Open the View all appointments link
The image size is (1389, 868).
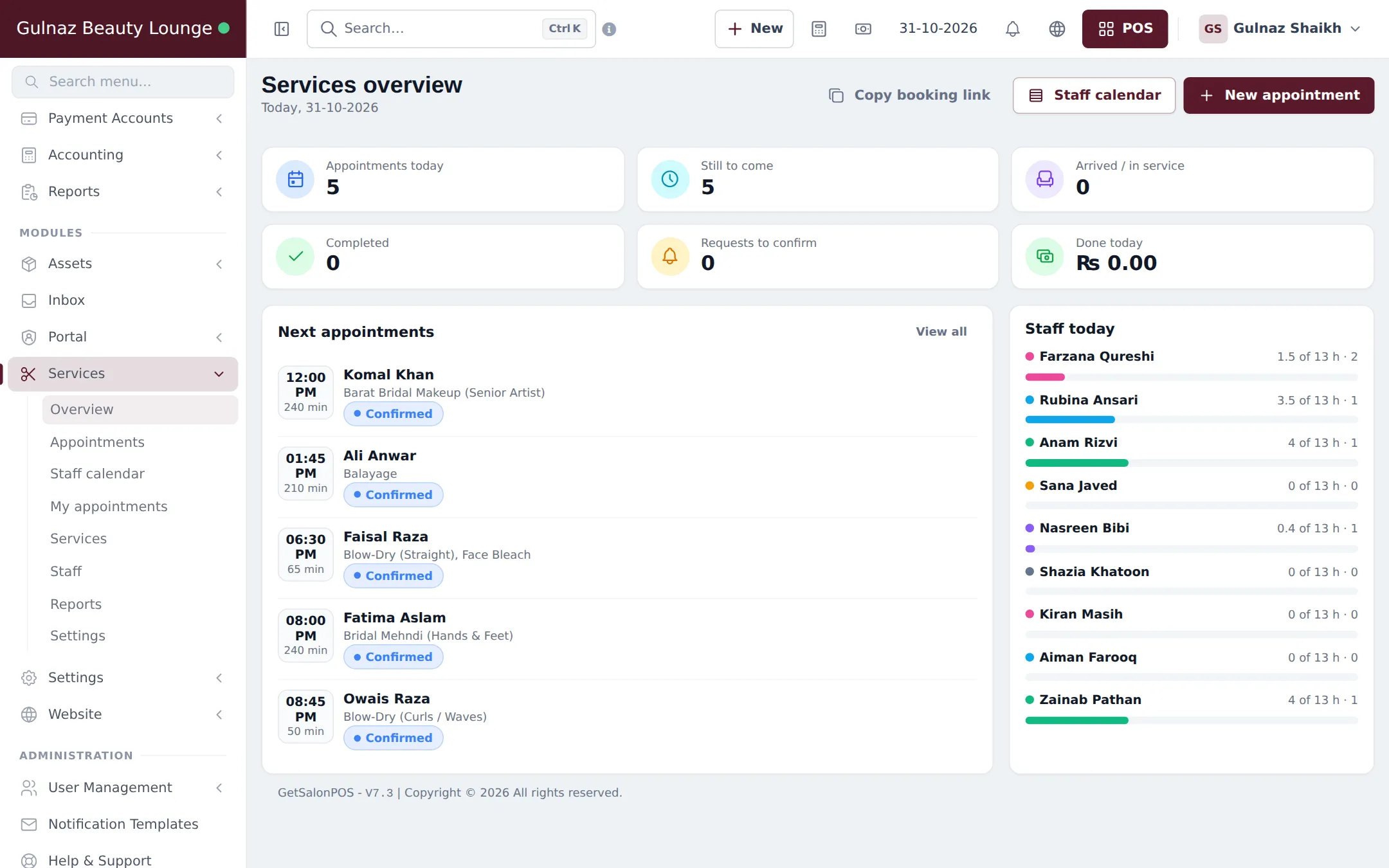[x=941, y=332]
